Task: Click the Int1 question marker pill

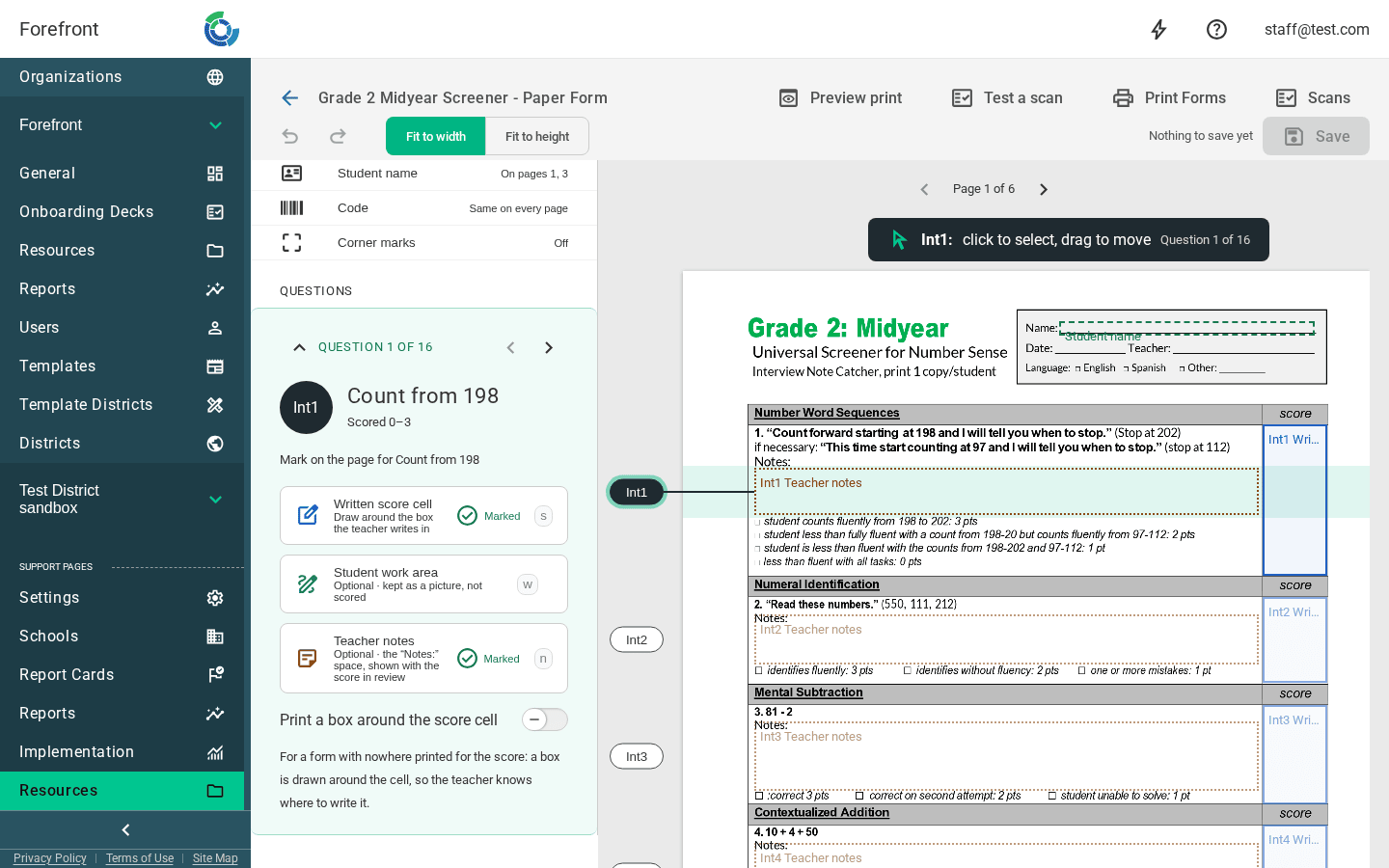Action: point(637,492)
